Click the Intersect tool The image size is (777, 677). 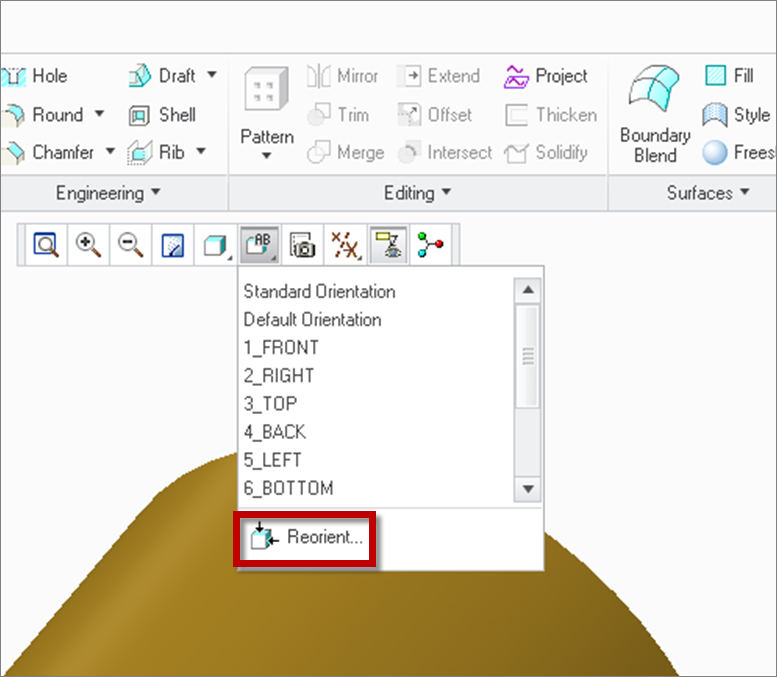[x=444, y=153]
